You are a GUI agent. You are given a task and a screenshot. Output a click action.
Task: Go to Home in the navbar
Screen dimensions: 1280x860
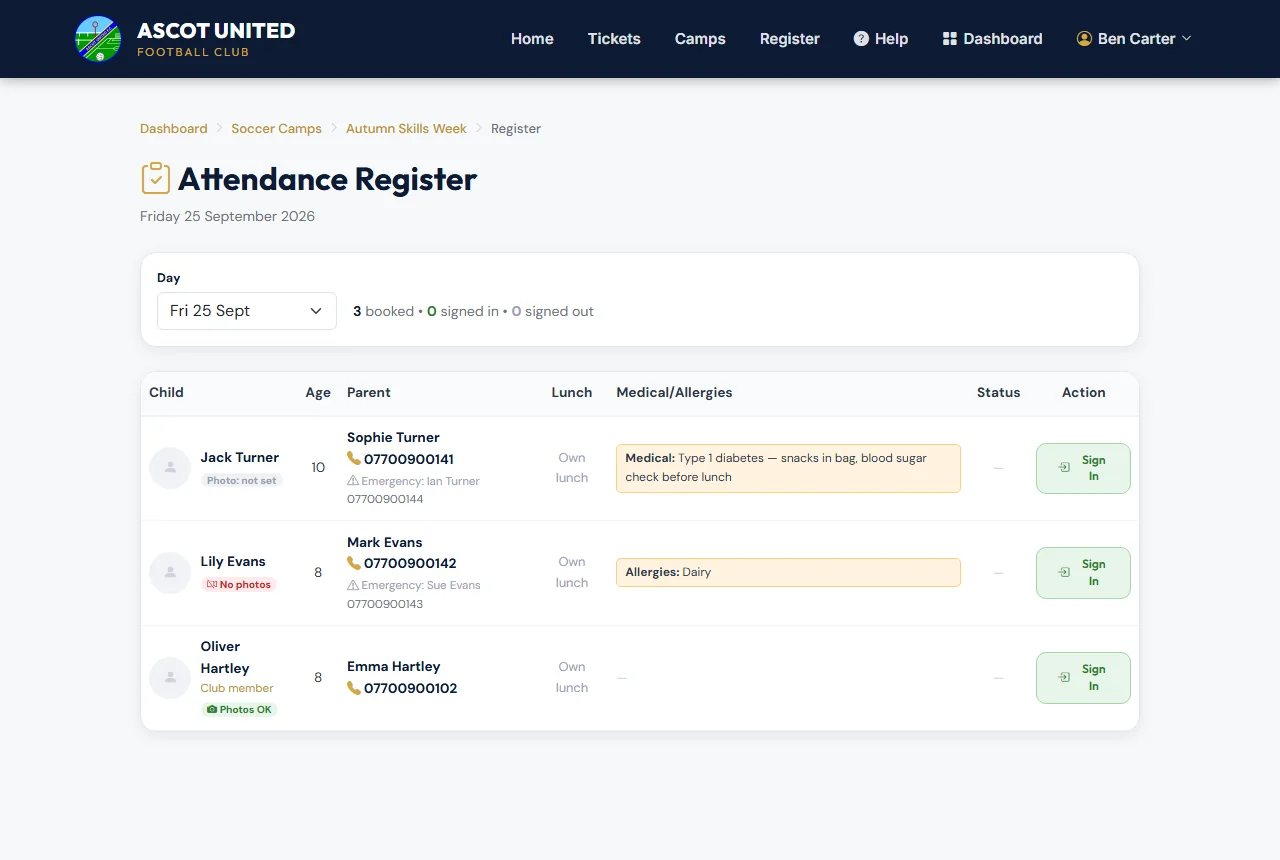[x=532, y=39]
